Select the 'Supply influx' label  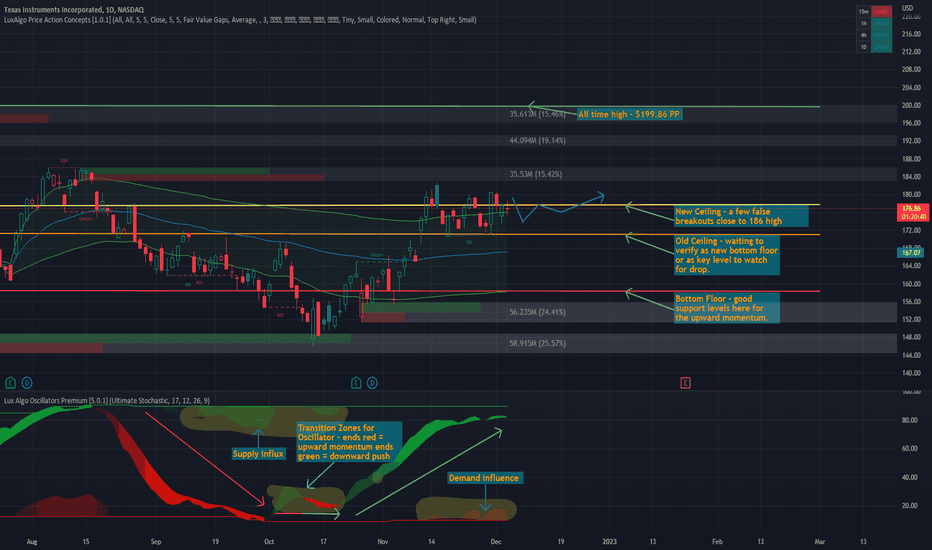point(258,454)
